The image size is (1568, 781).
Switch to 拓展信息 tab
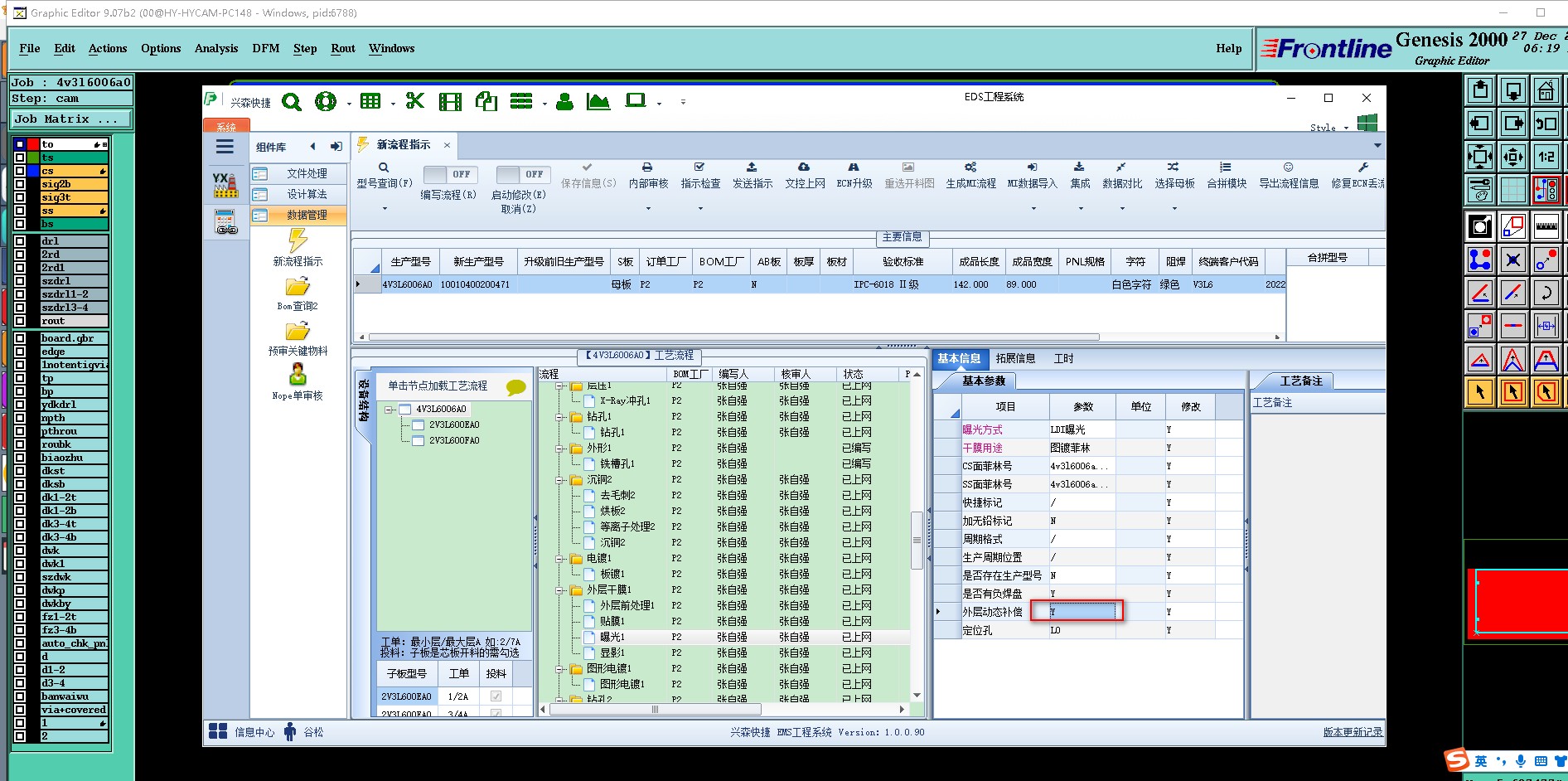coord(1015,358)
